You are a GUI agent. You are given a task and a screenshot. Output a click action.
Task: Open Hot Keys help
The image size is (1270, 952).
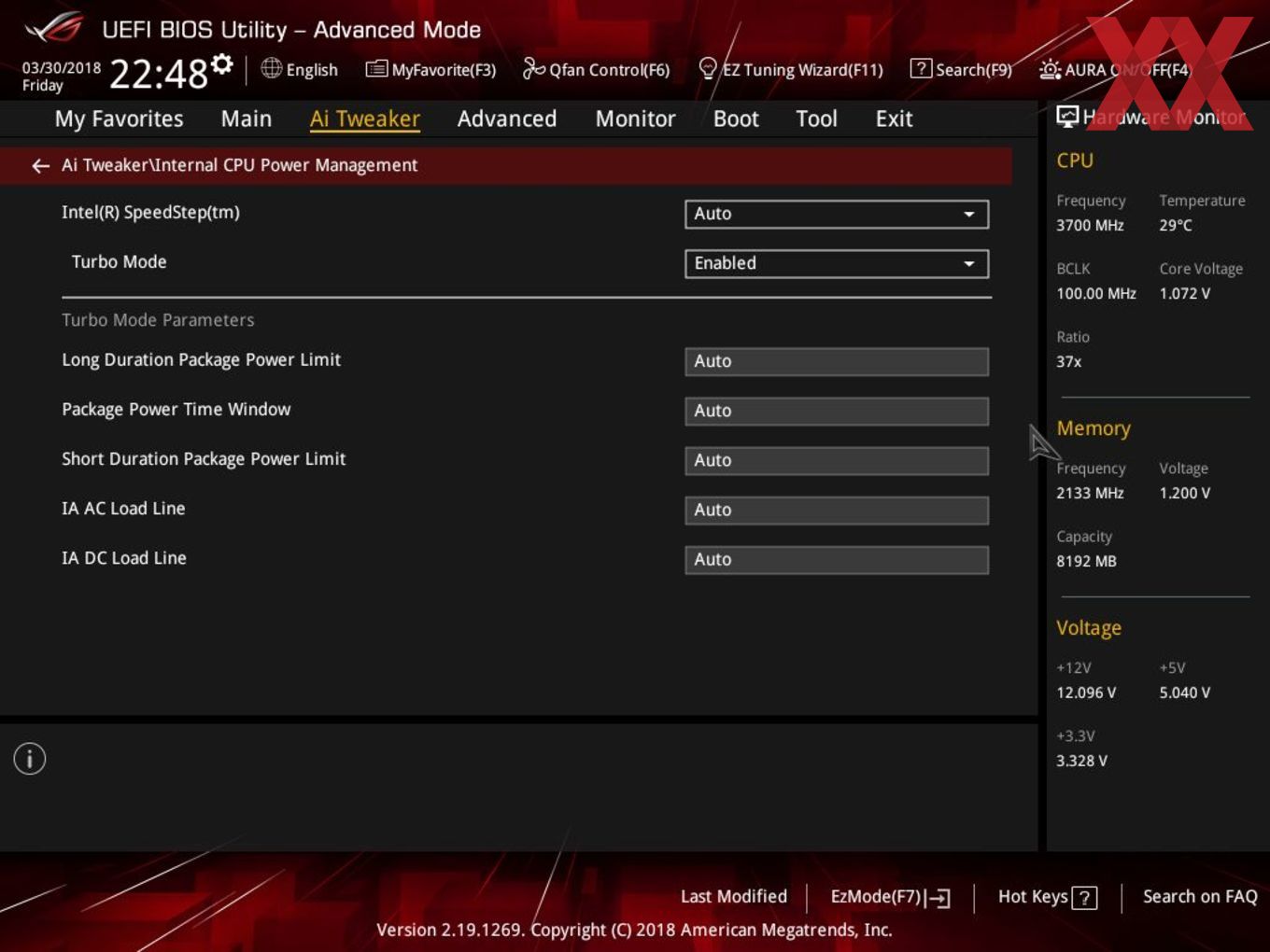coord(1047,897)
